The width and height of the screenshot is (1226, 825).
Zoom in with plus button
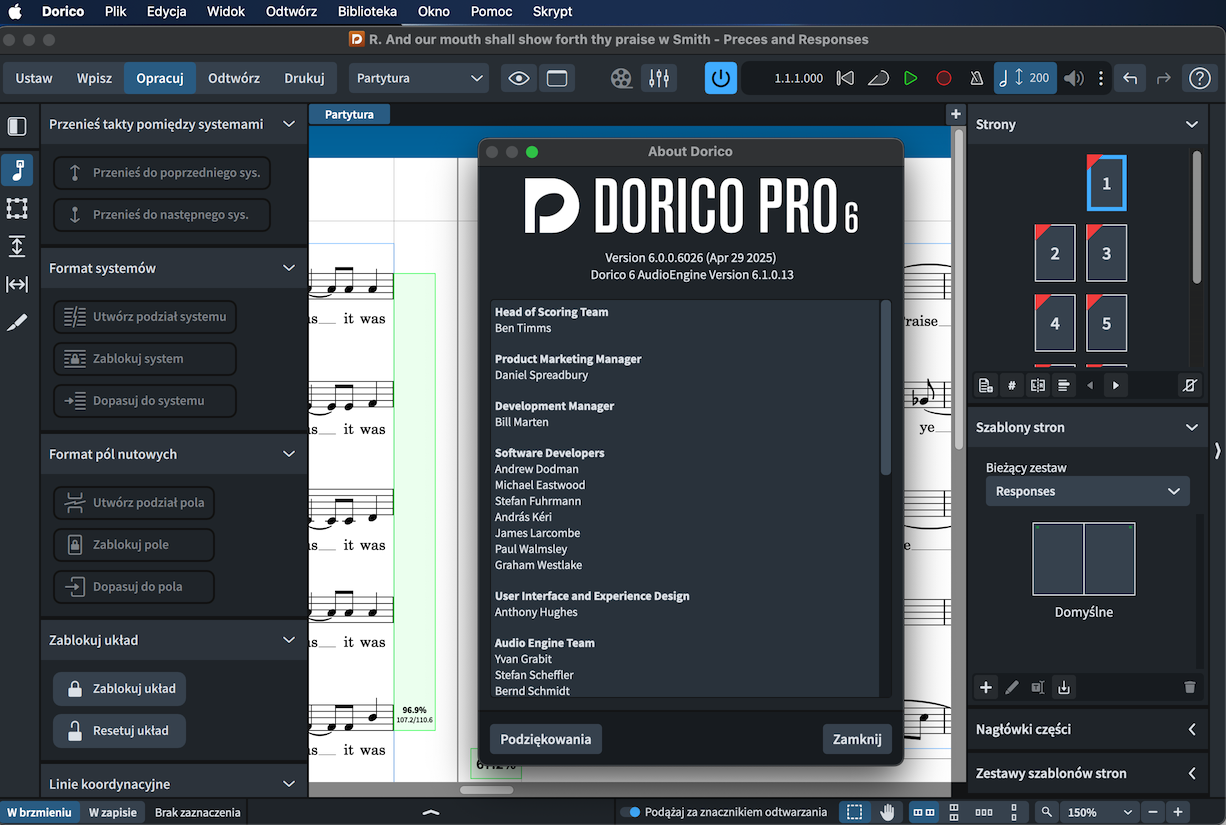tap(1178, 812)
